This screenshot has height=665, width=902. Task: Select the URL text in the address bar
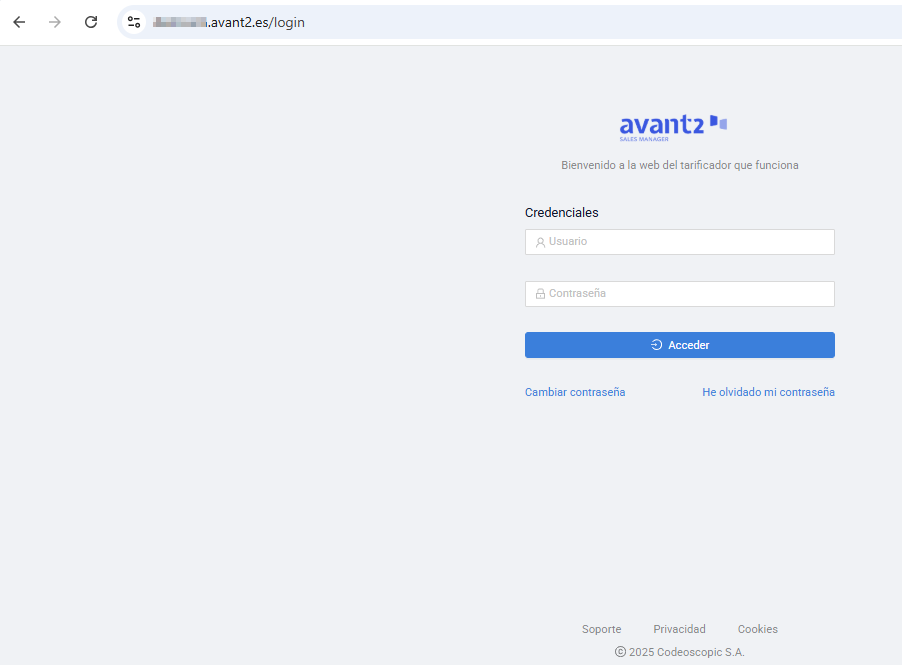[228, 22]
